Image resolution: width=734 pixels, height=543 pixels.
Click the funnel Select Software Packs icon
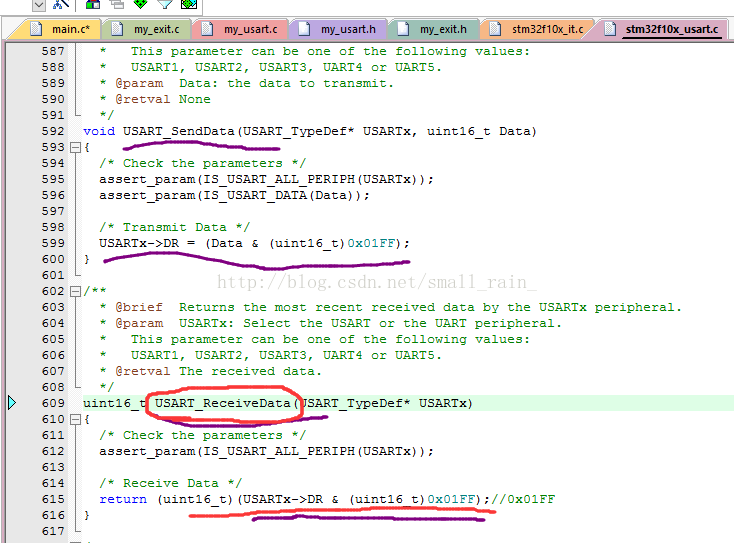click(165, 4)
